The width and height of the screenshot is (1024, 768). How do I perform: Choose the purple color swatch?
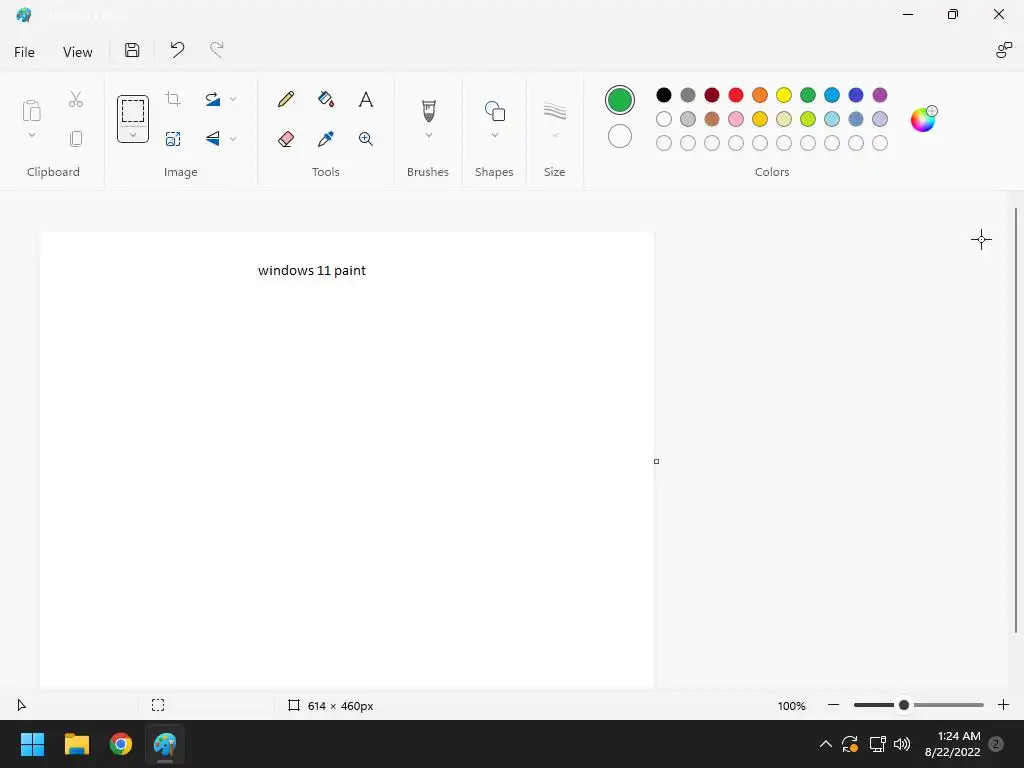(880, 95)
